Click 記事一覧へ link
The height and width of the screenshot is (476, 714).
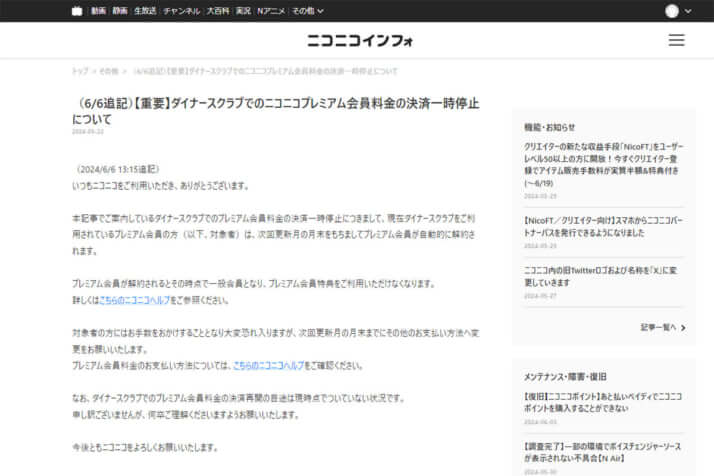coord(658,328)
